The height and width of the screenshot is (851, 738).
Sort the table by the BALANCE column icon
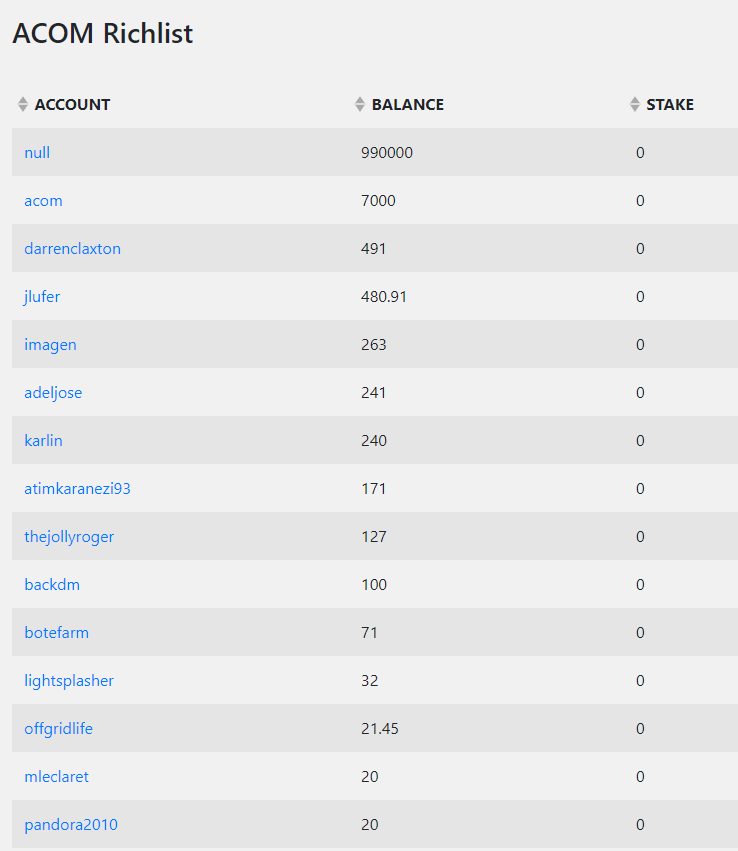(359, 104)
